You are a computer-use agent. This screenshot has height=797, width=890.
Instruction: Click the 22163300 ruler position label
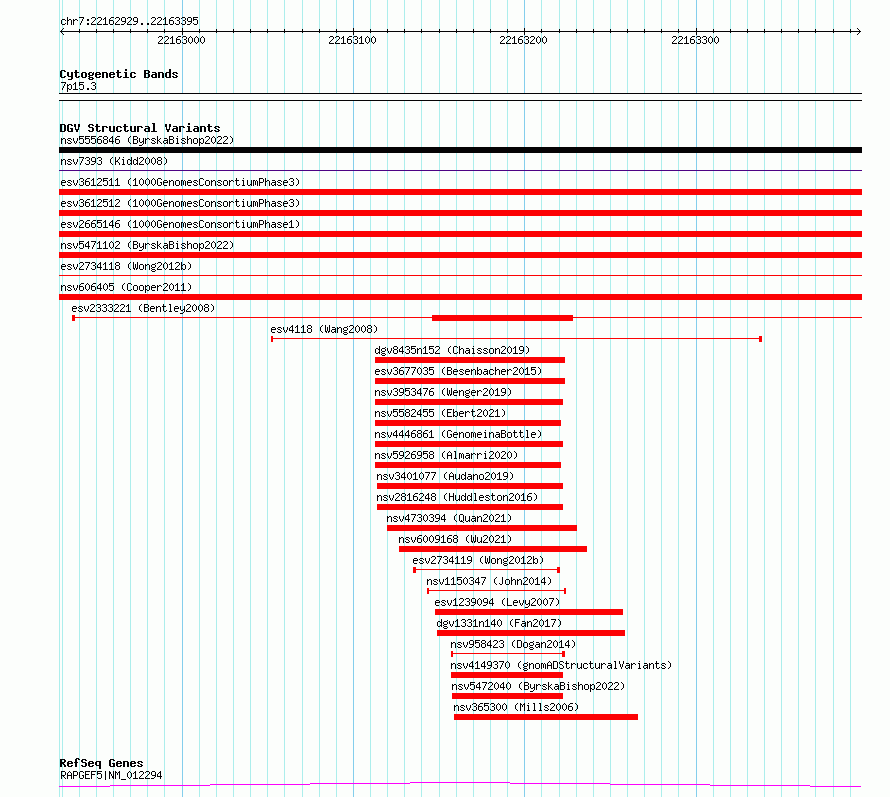[695, 40]
